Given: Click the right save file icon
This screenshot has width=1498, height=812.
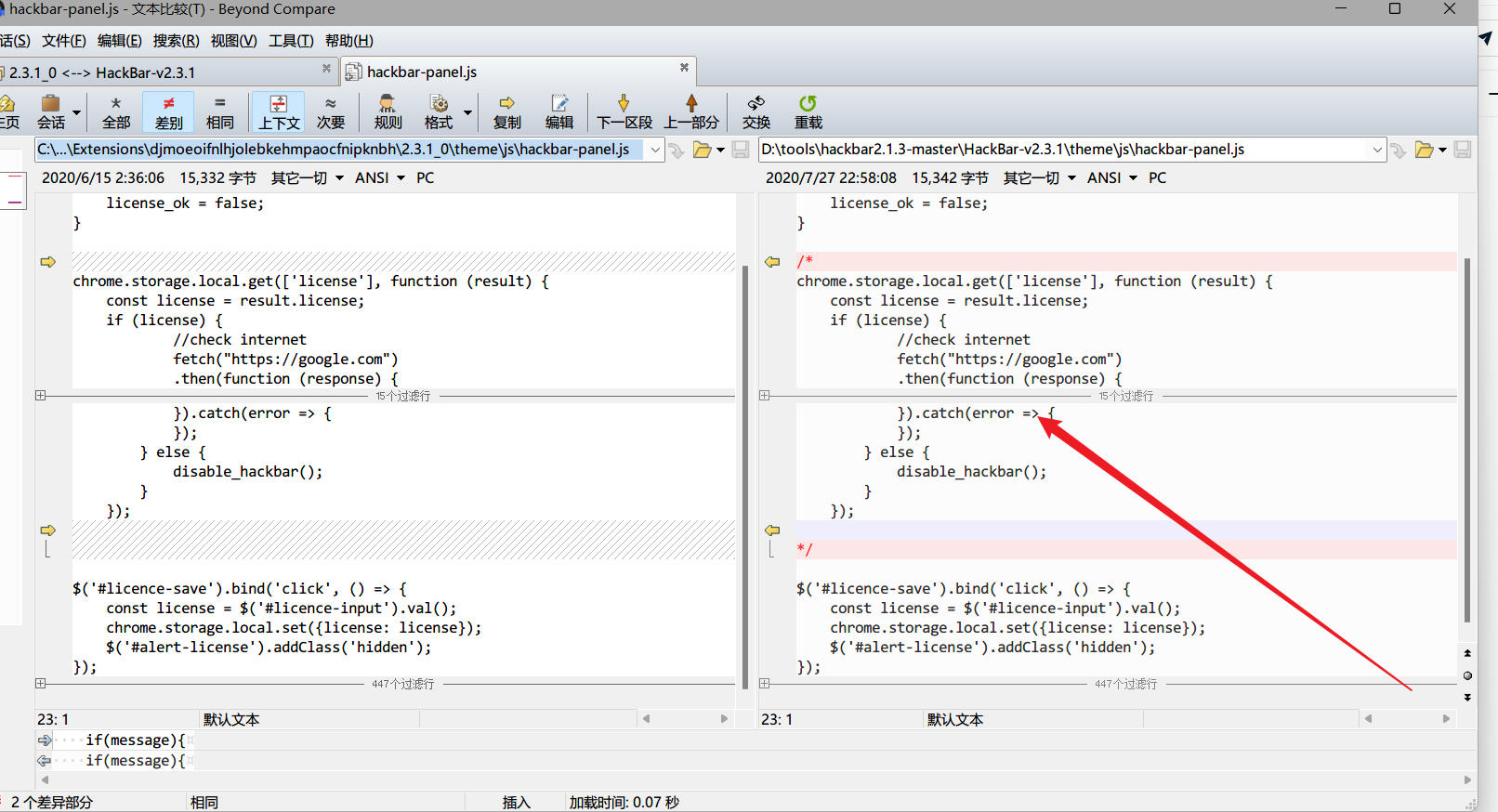Looking at the screenshot, I should (x=1463, y=150).
